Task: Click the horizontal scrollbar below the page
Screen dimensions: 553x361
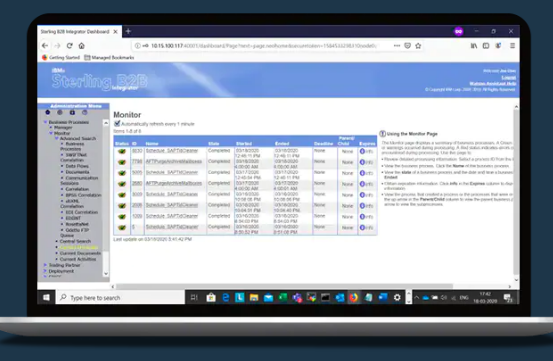Action: [284, 286]
